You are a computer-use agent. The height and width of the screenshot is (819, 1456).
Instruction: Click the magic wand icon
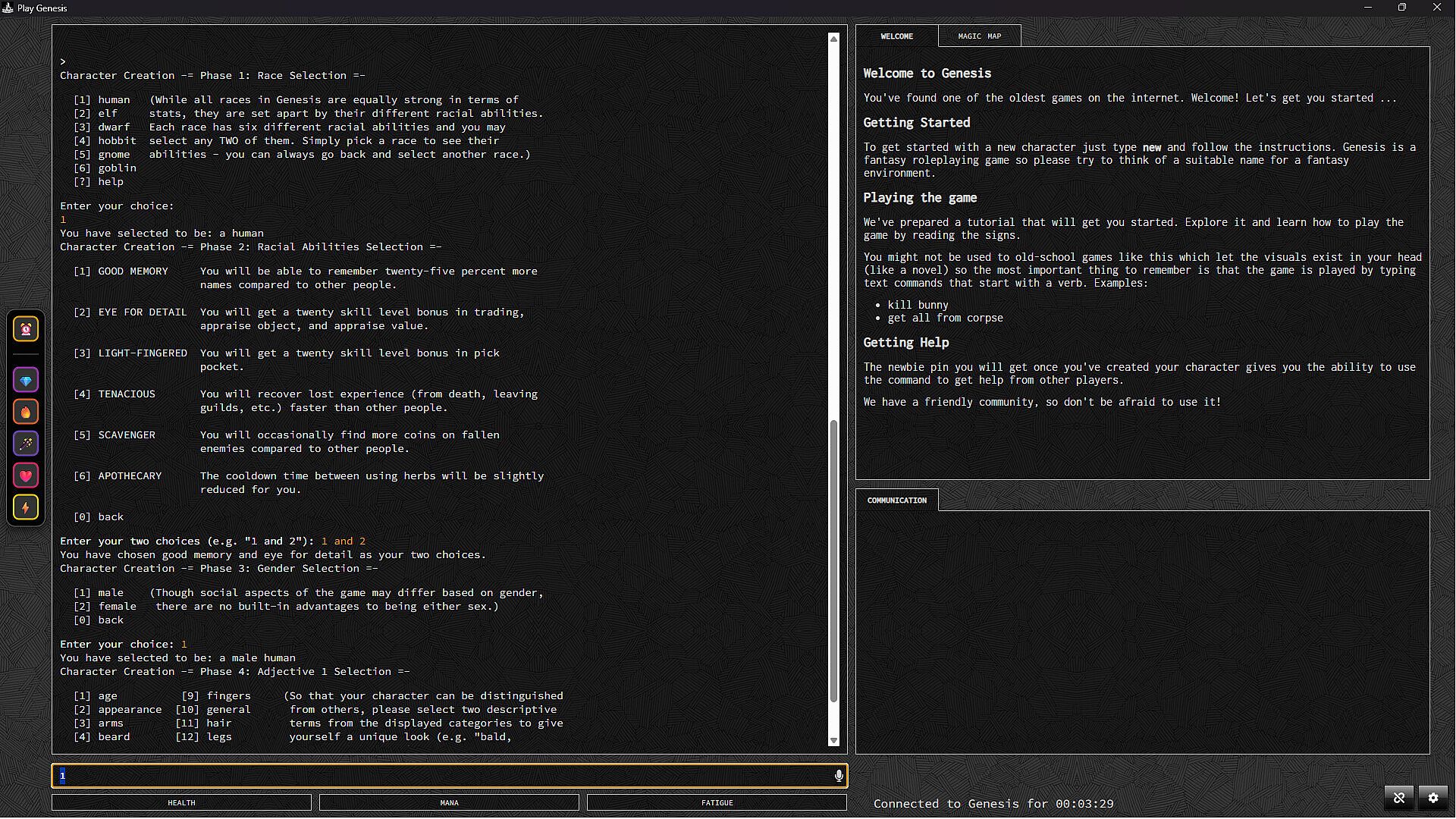coord(26,444)
